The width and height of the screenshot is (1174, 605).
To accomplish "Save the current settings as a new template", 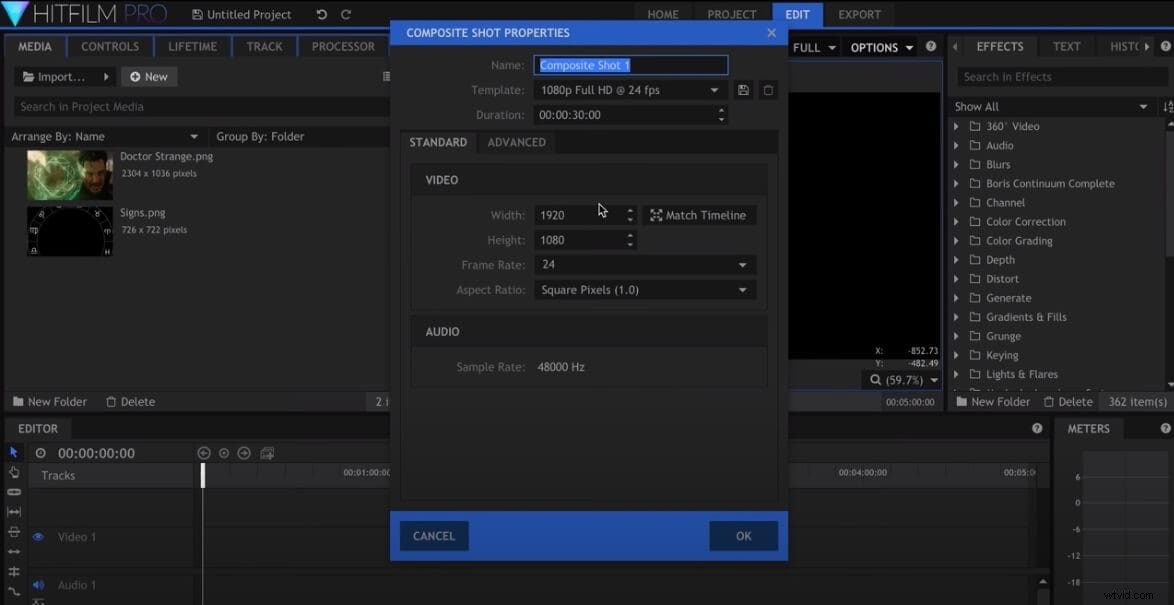I will coord(743,89).
